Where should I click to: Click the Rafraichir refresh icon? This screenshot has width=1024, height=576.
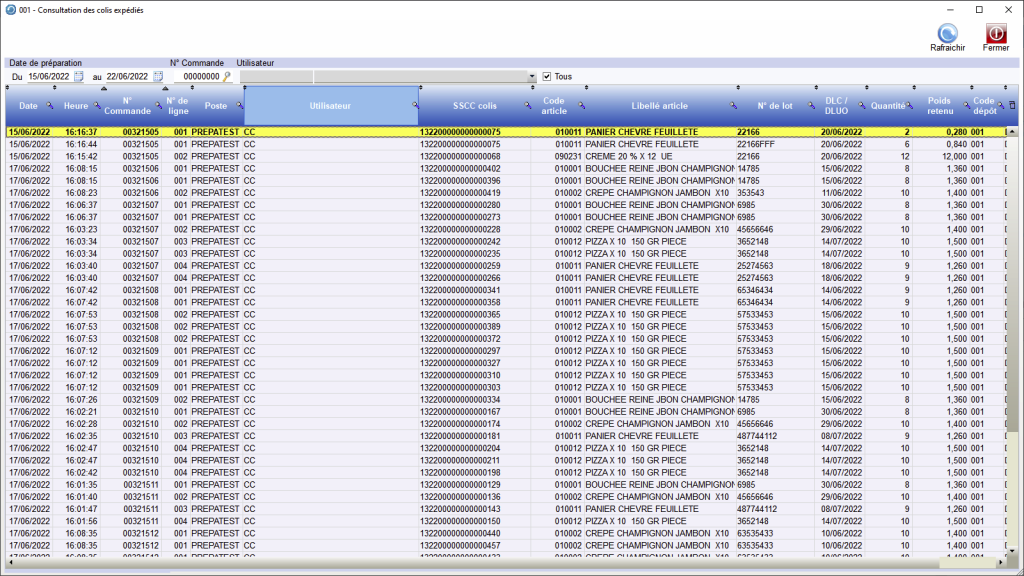pos(946,34)
